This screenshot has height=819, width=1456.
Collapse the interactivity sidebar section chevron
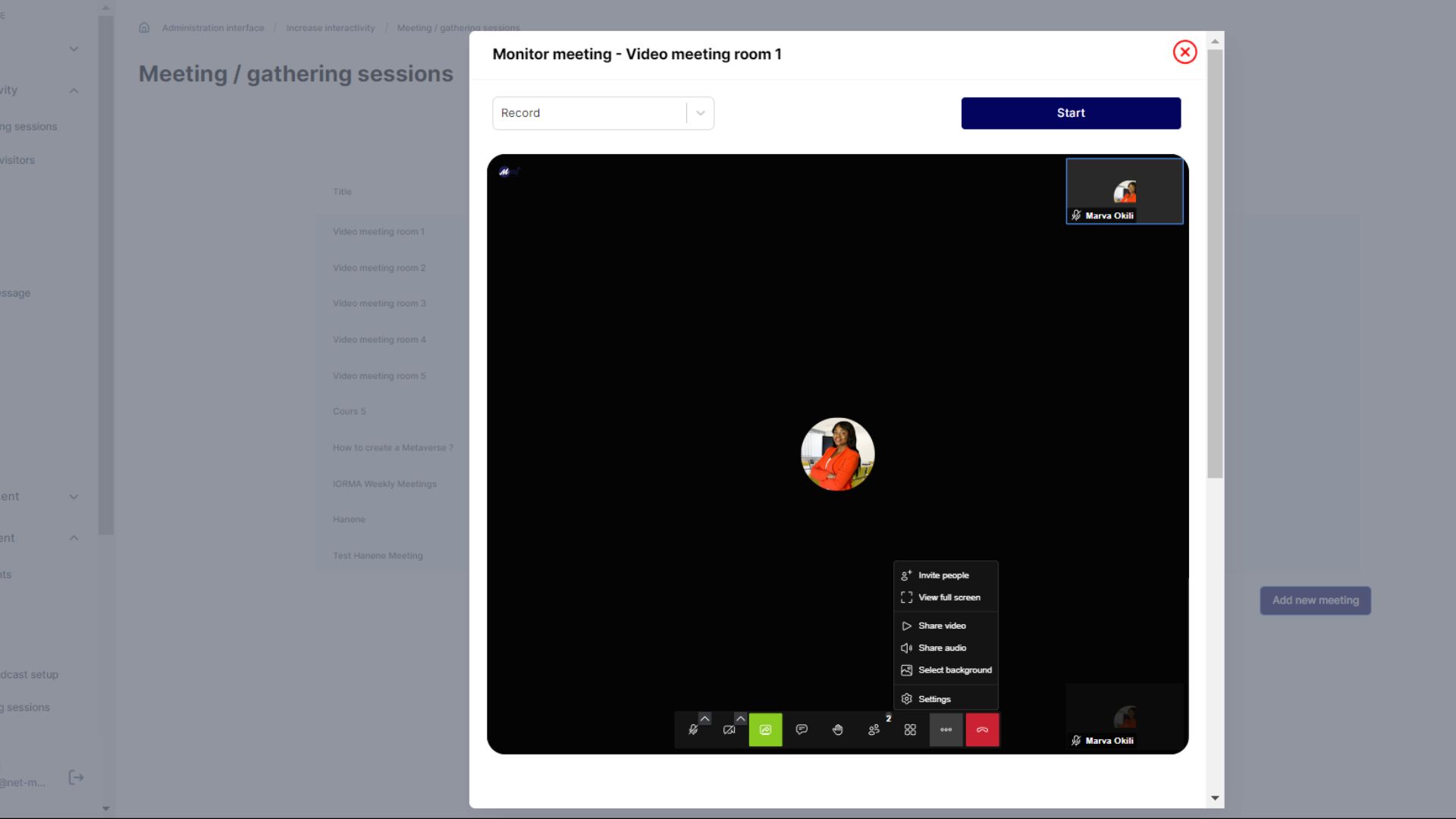click(74, 90)
